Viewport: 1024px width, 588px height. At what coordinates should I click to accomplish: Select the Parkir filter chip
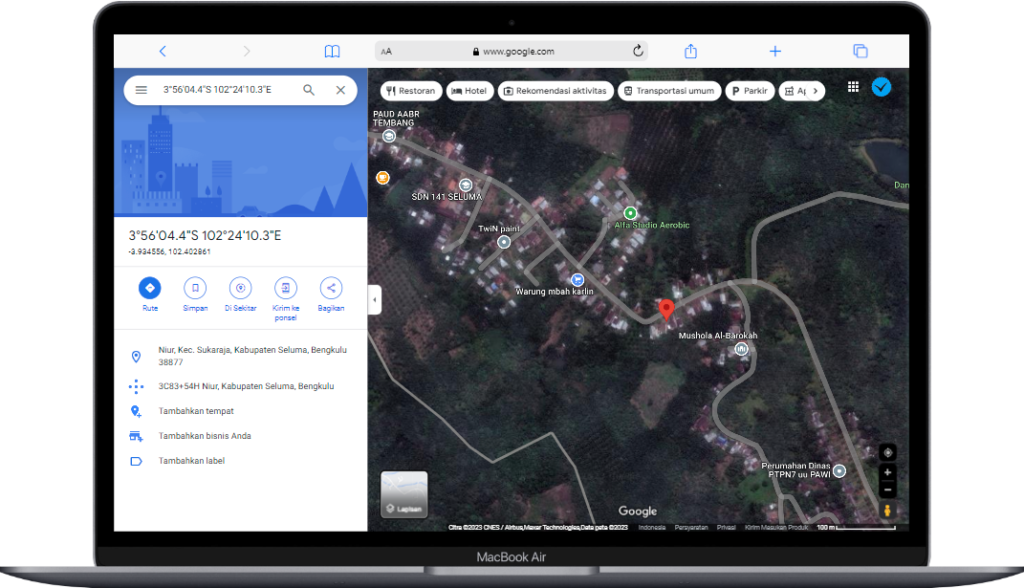coord(750,91)
